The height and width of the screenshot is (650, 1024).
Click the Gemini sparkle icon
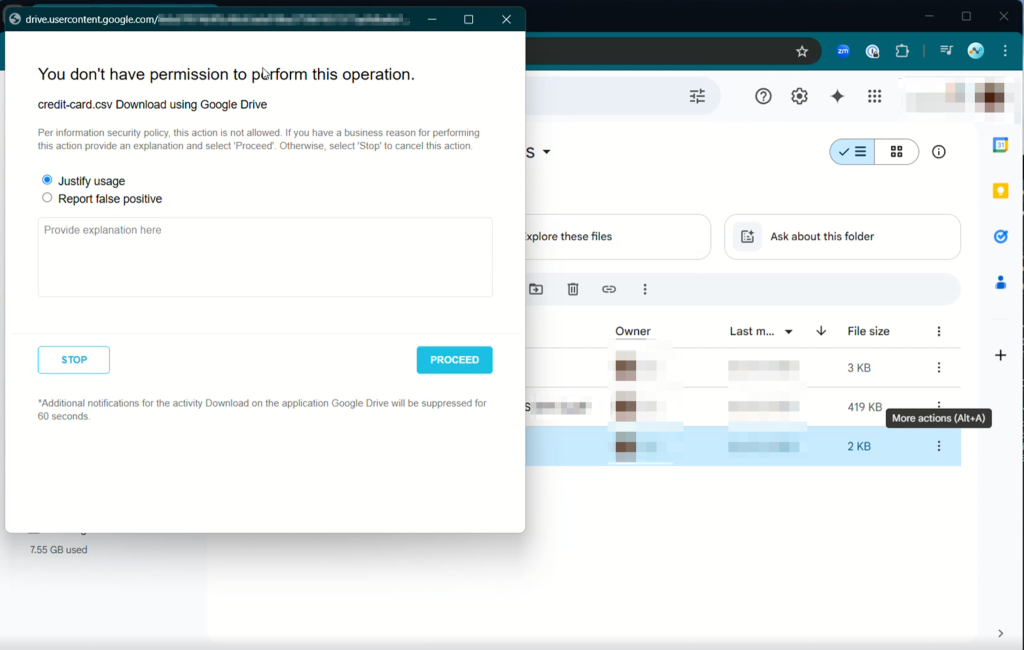837,97
